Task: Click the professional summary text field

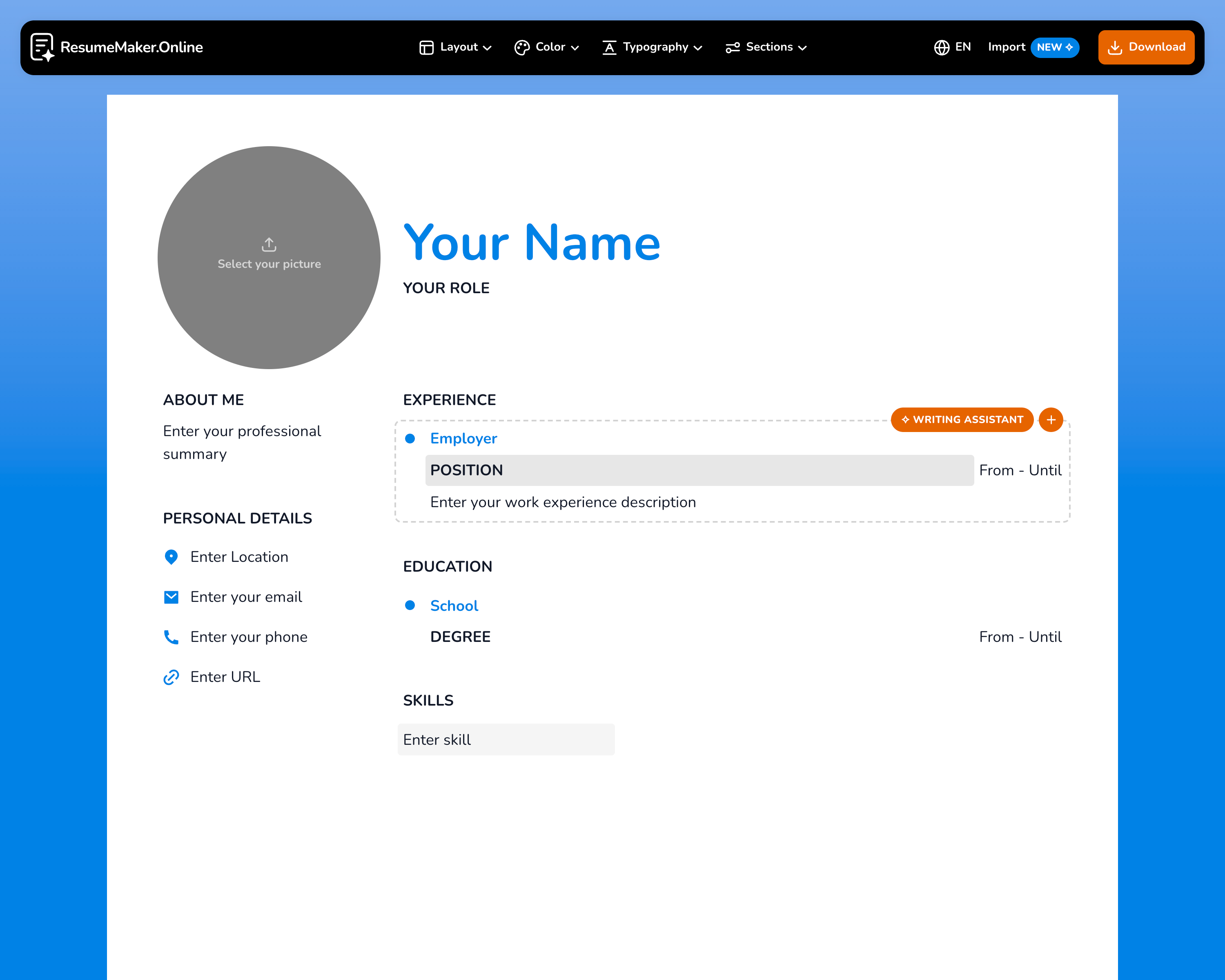Action: tap(243, 443)
